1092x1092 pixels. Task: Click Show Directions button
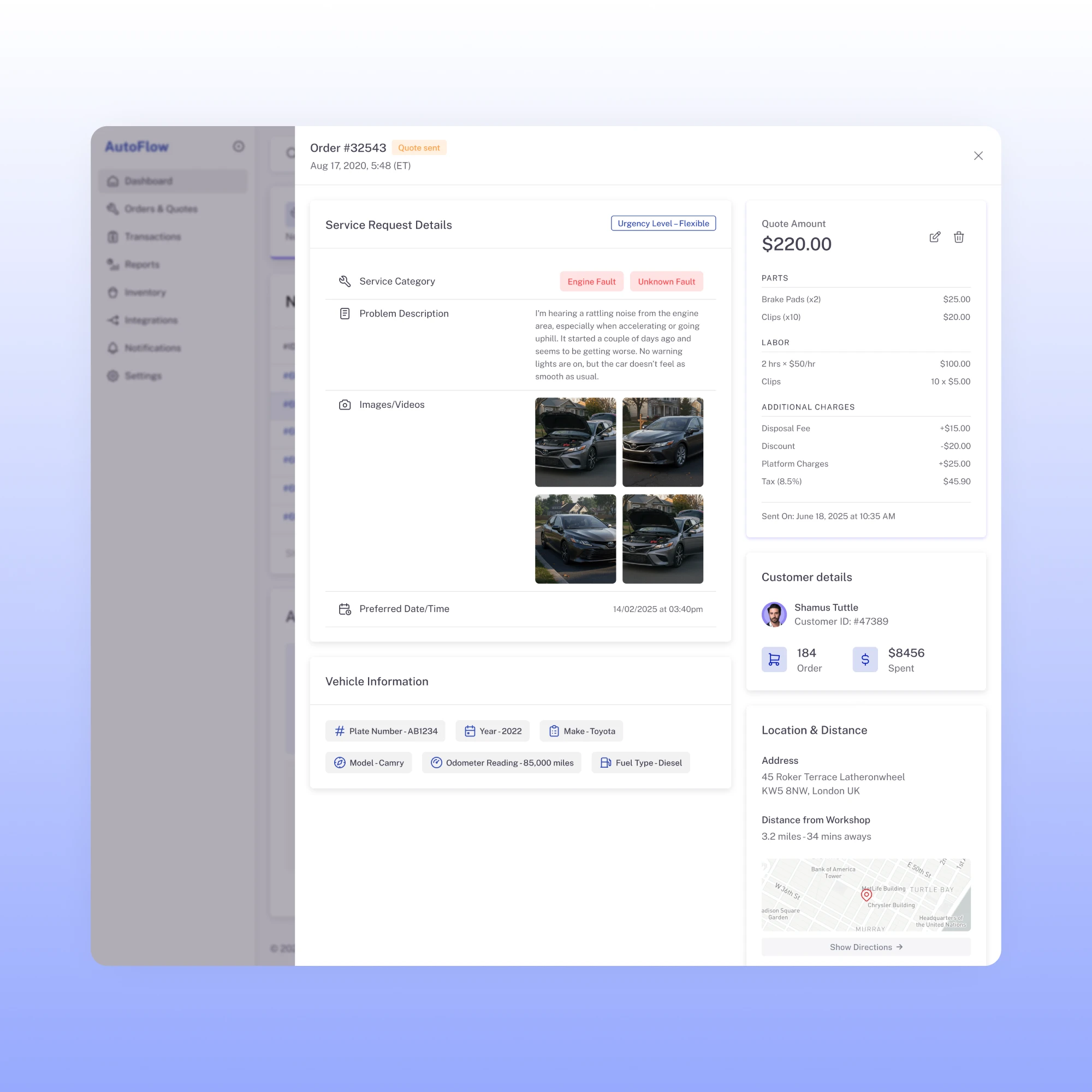(x=865, y=947)
